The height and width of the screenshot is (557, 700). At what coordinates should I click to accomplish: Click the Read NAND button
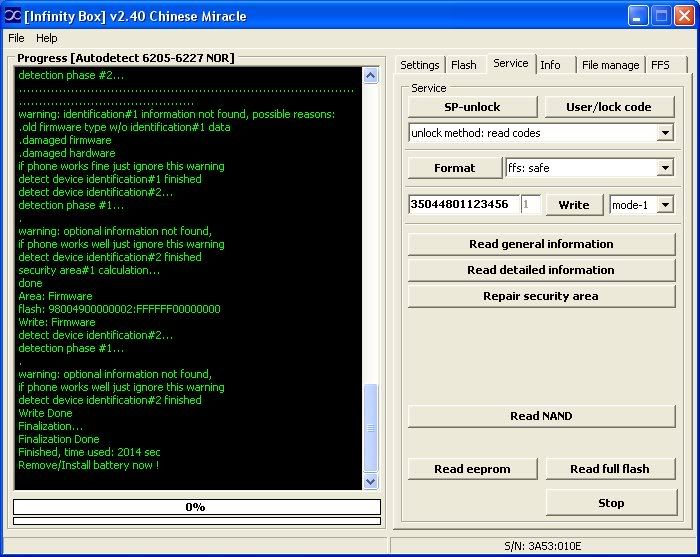541,416
